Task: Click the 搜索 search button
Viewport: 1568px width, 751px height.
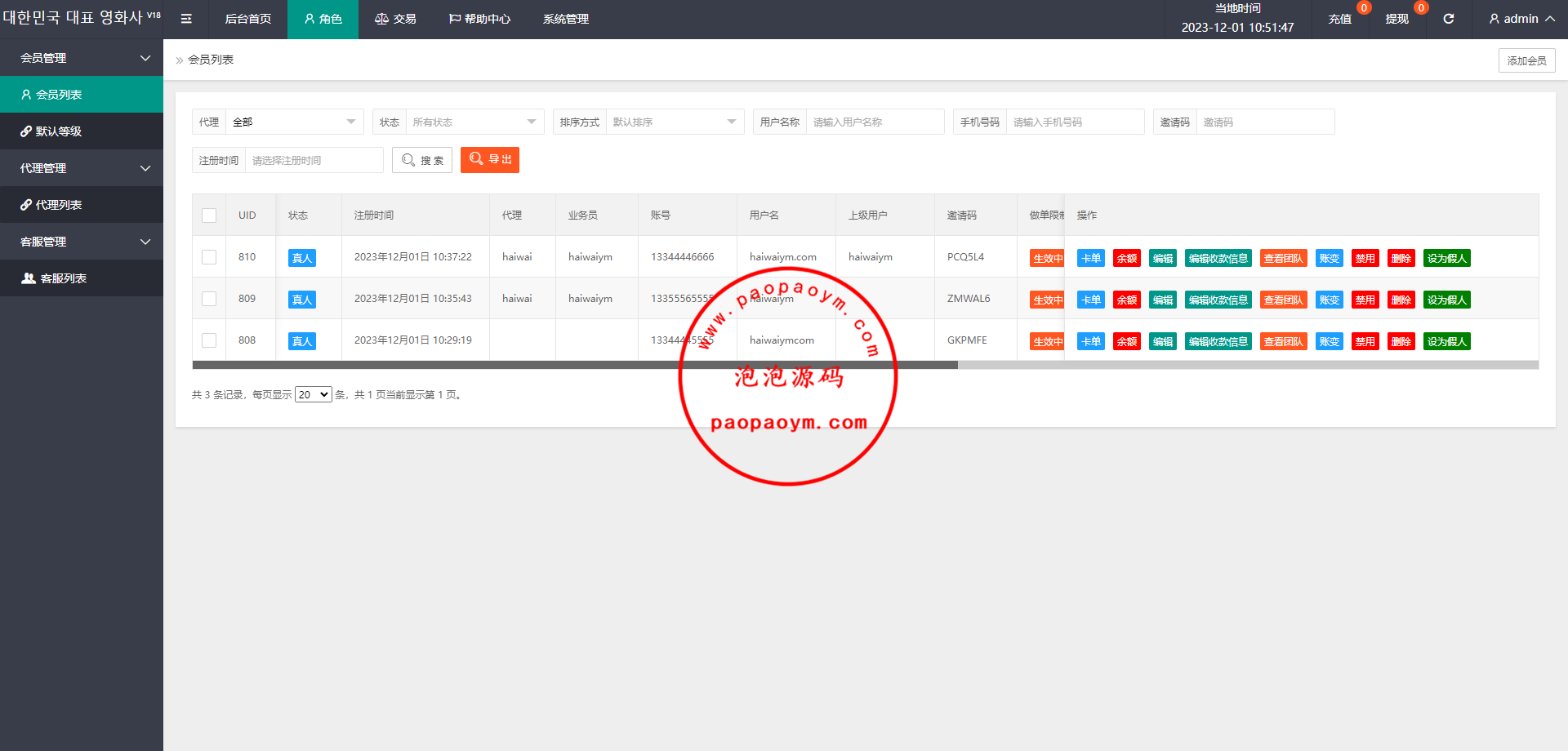Action: pos(422,160)
